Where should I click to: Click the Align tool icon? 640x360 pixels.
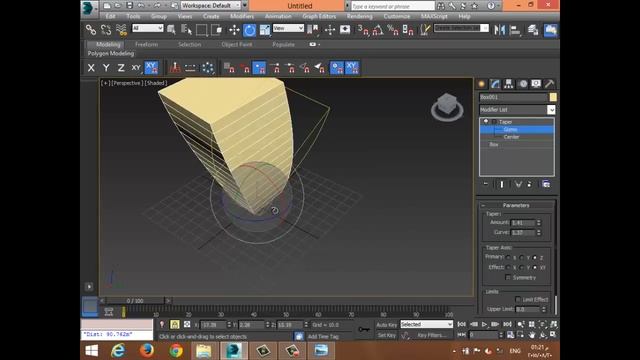click(515, 30)
